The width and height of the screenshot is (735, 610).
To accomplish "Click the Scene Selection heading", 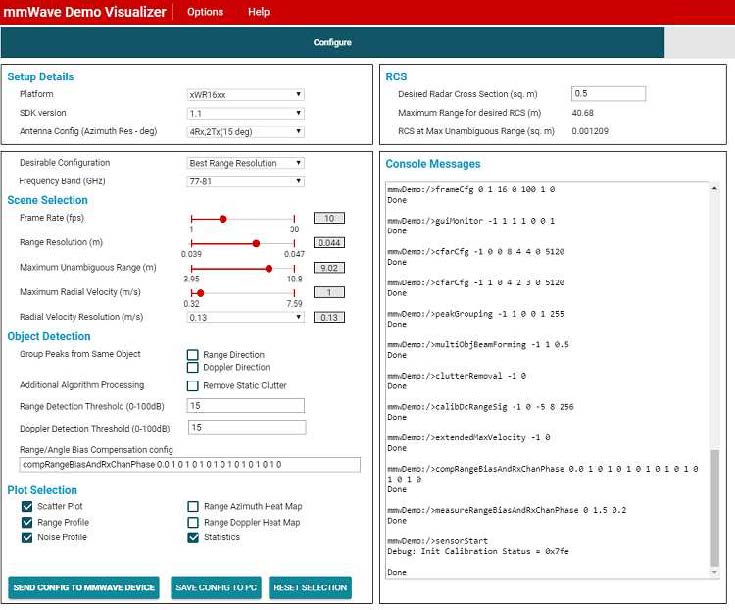I will 47,200.
